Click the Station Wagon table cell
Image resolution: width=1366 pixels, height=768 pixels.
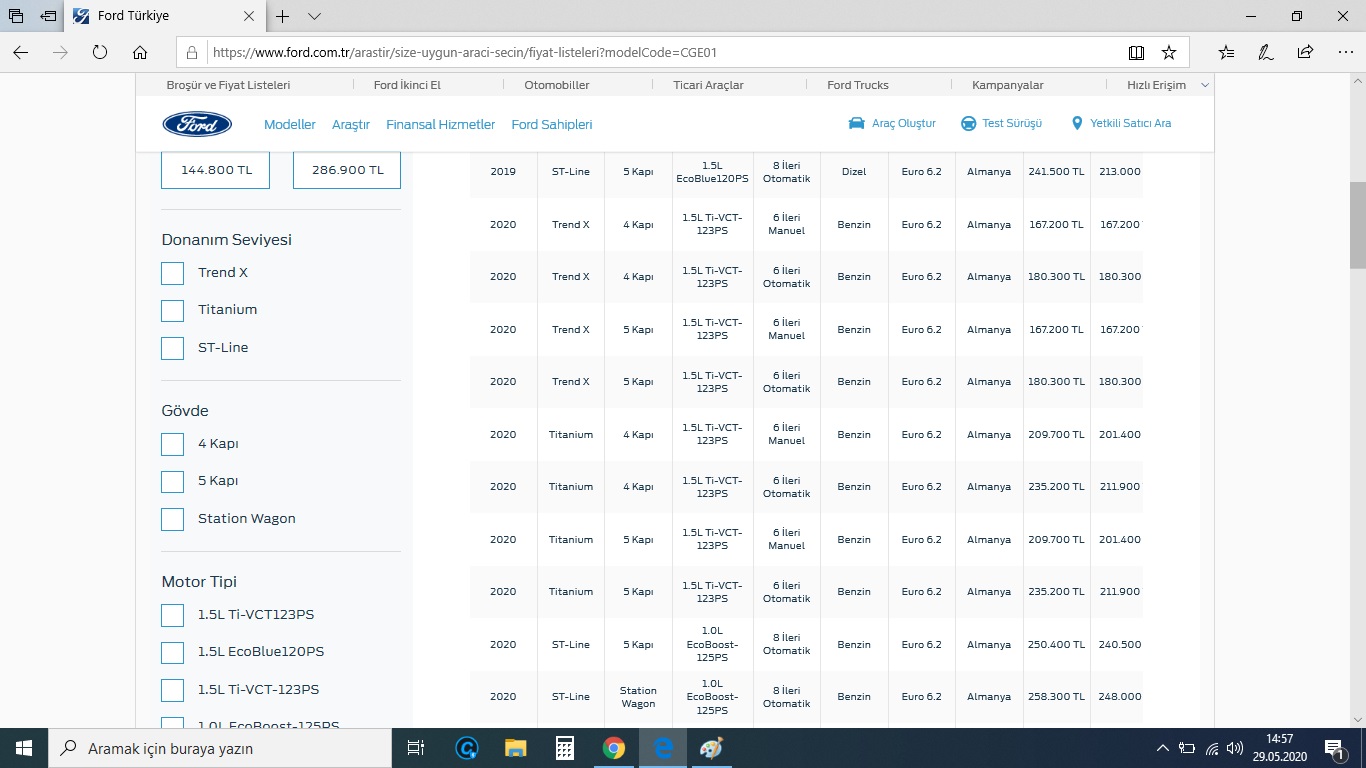click(638, 697)
